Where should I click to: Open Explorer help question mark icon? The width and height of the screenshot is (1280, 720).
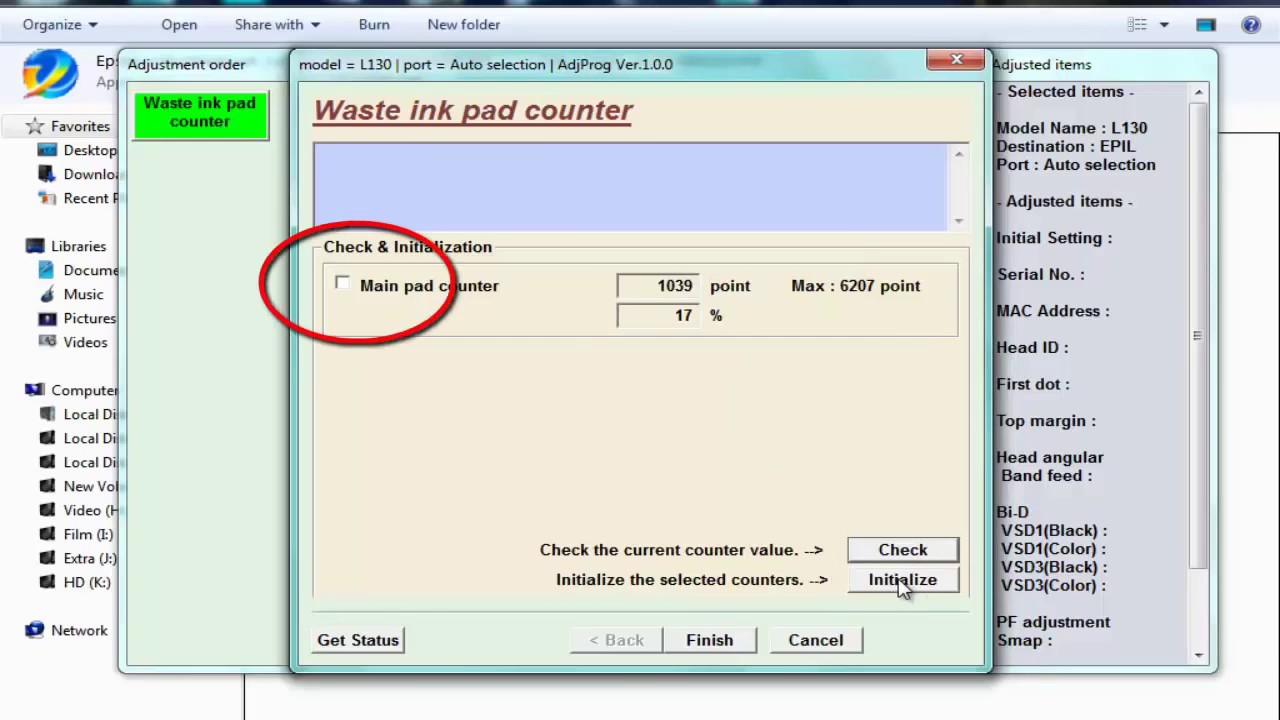click(1250, 24)
